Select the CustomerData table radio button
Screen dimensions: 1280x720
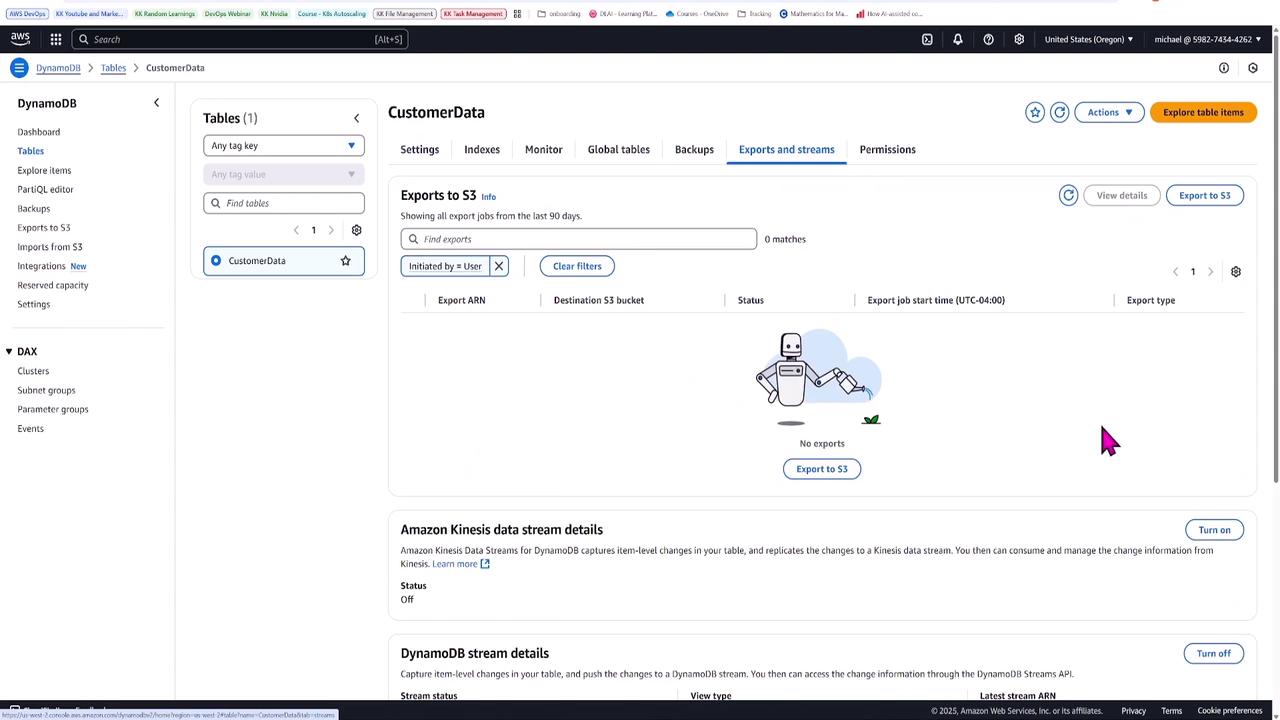(216, 261)
